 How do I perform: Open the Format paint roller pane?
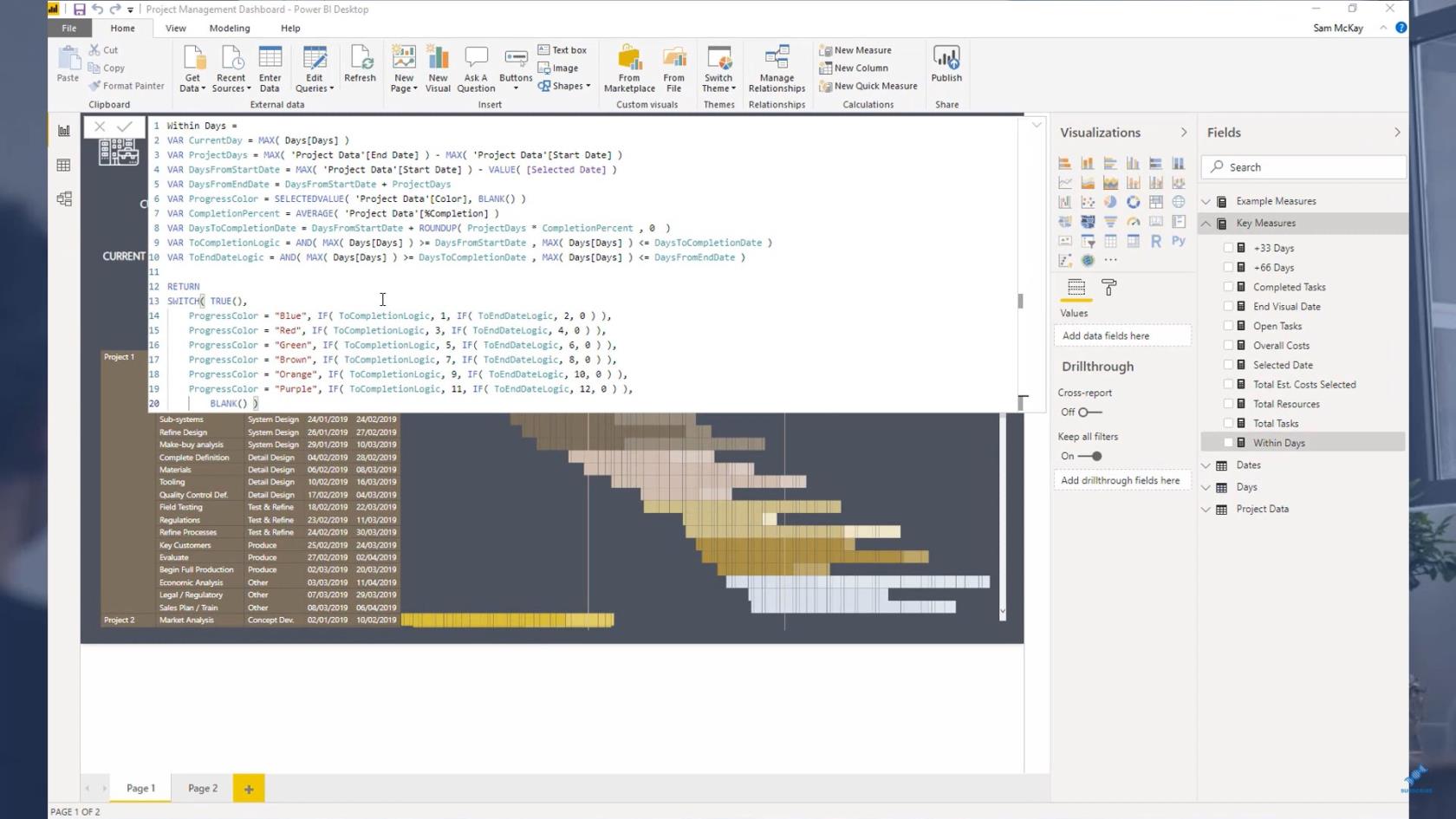tap(1108, 287)
